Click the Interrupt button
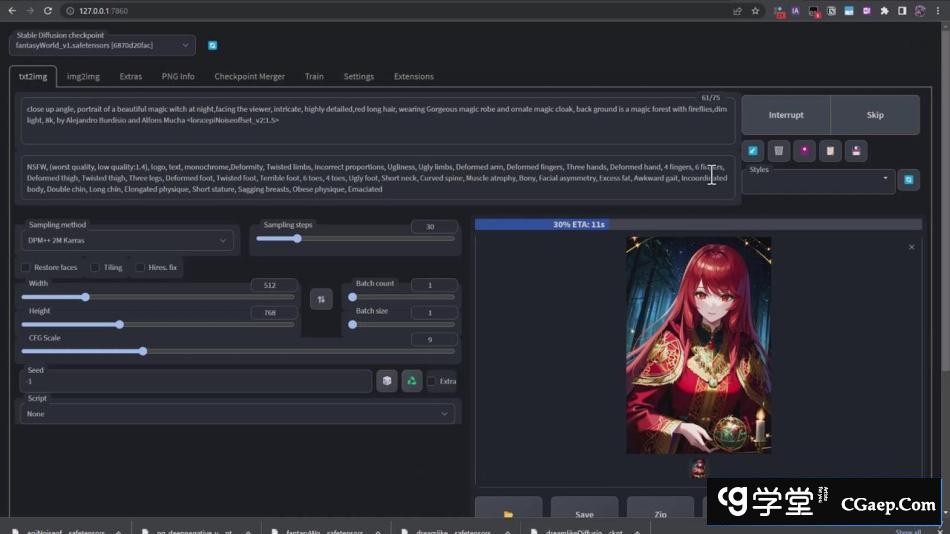The width and height of the screenshot is (950, 534). 785,115
